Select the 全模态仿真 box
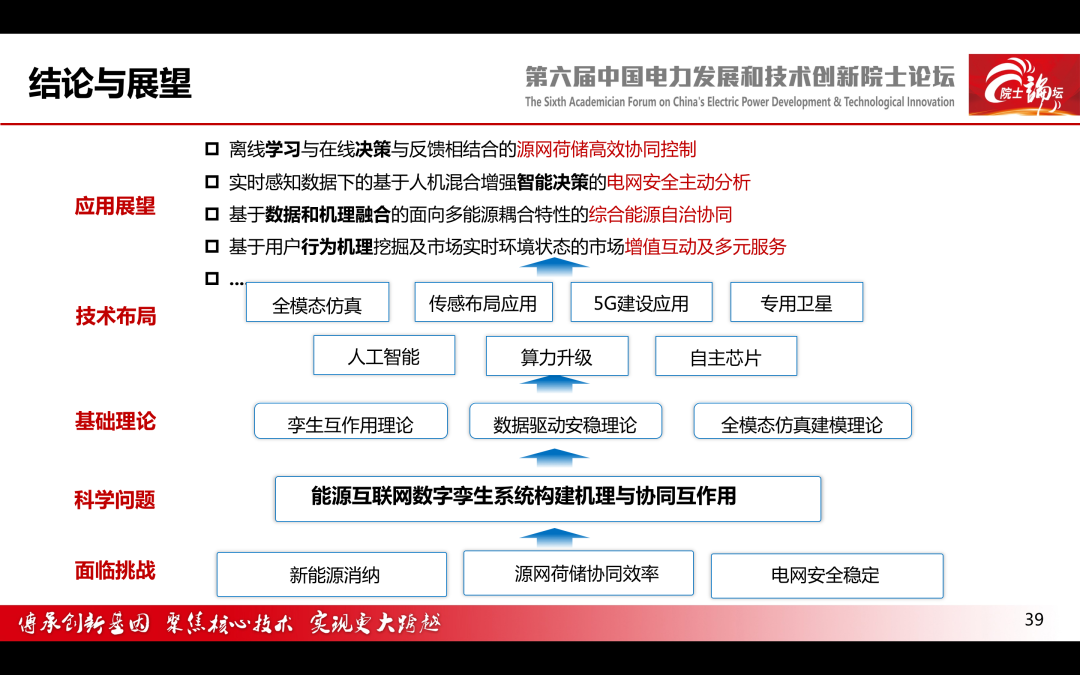This screenshot has width=1080, height=675. [318, 302]
